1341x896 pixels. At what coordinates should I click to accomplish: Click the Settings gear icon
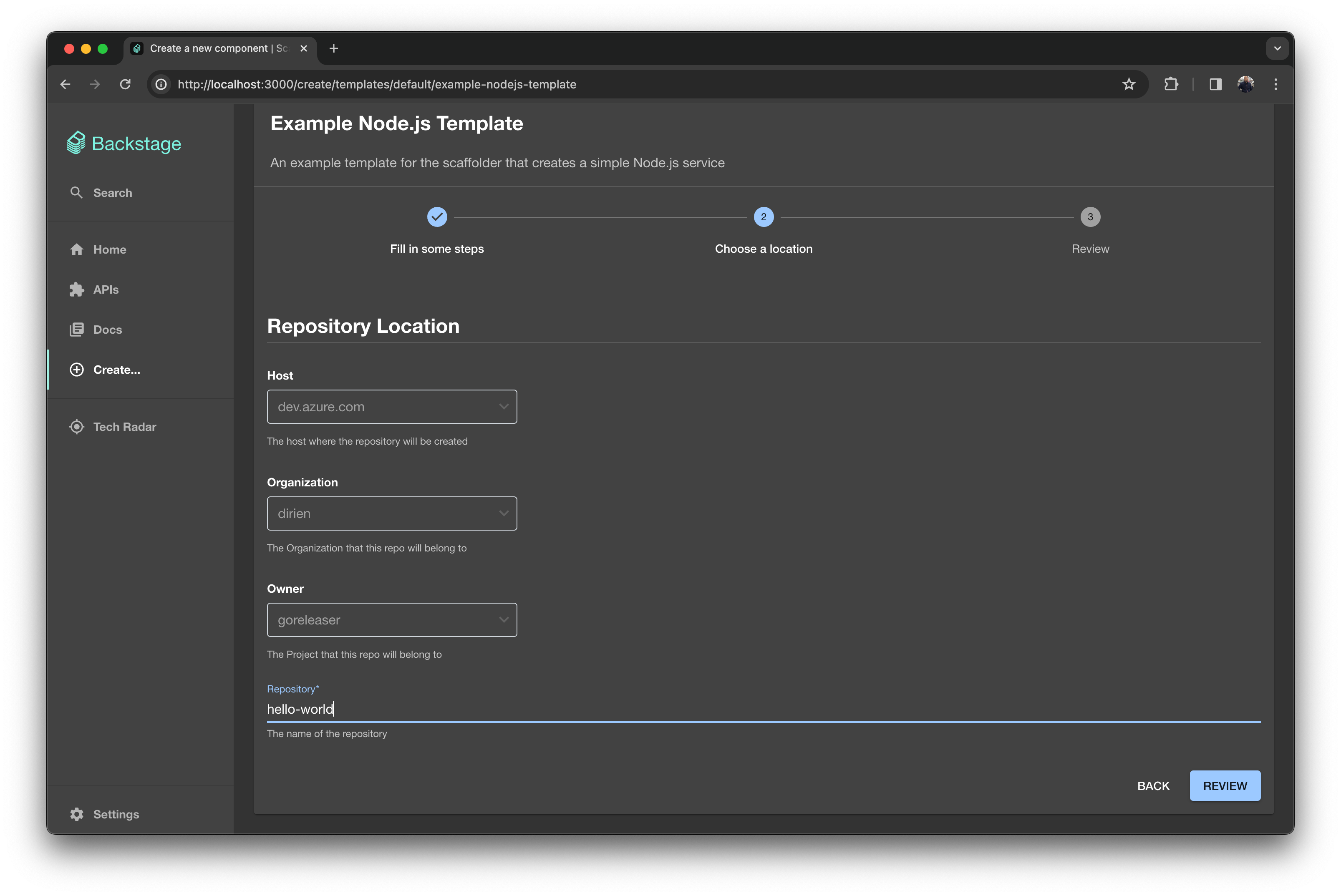[77, 814]
